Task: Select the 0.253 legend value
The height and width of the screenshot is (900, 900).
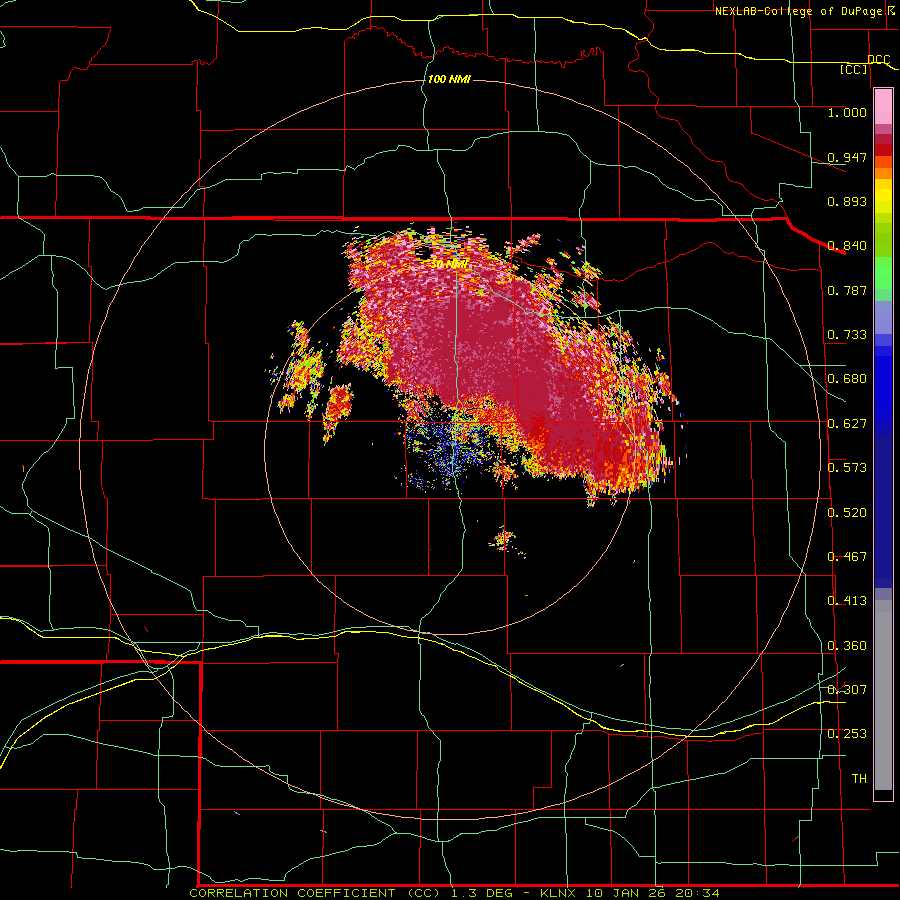Action: pyautogui.click(x=847, y=734)
